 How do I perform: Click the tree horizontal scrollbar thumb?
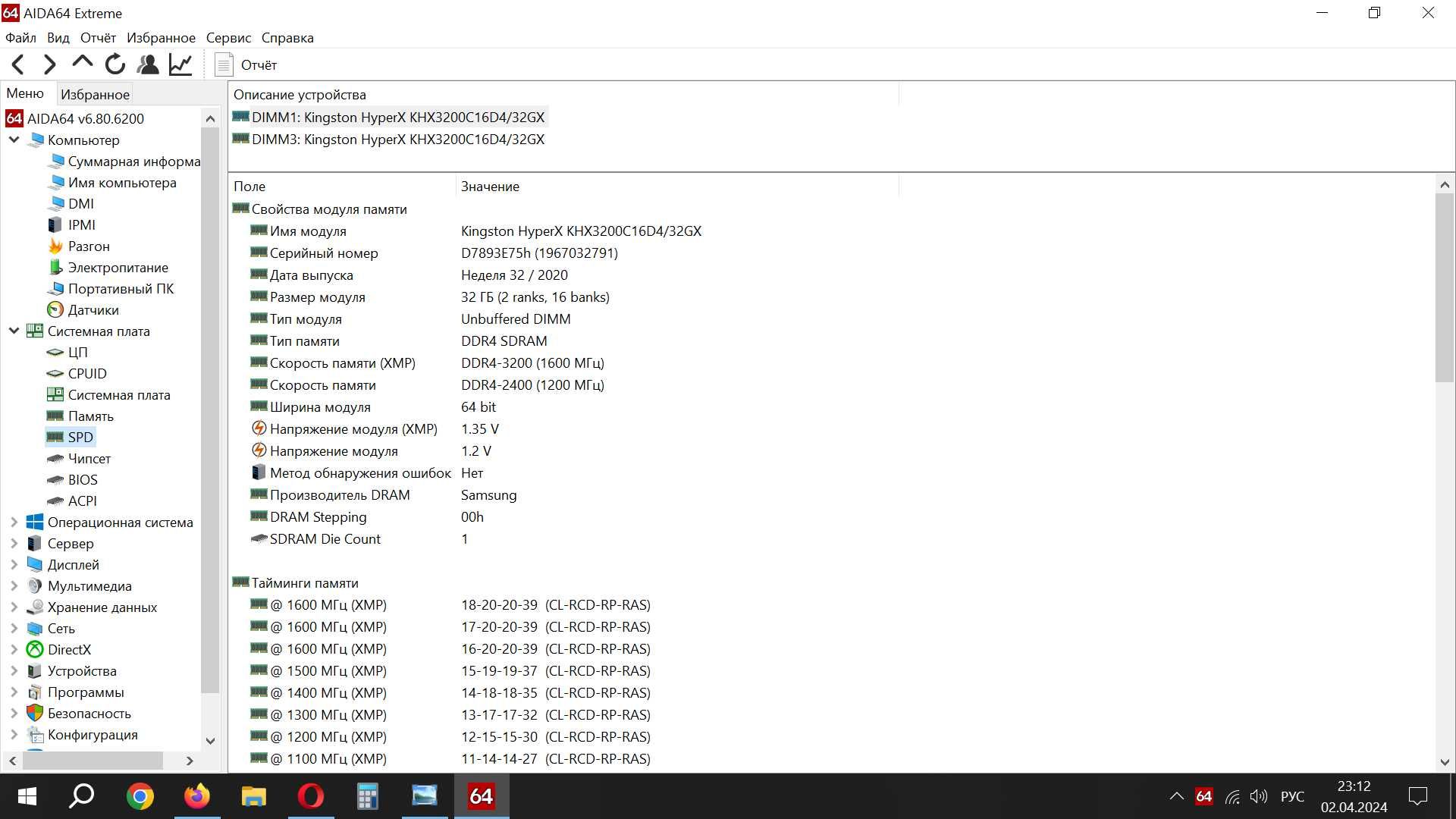coord(93,760)
